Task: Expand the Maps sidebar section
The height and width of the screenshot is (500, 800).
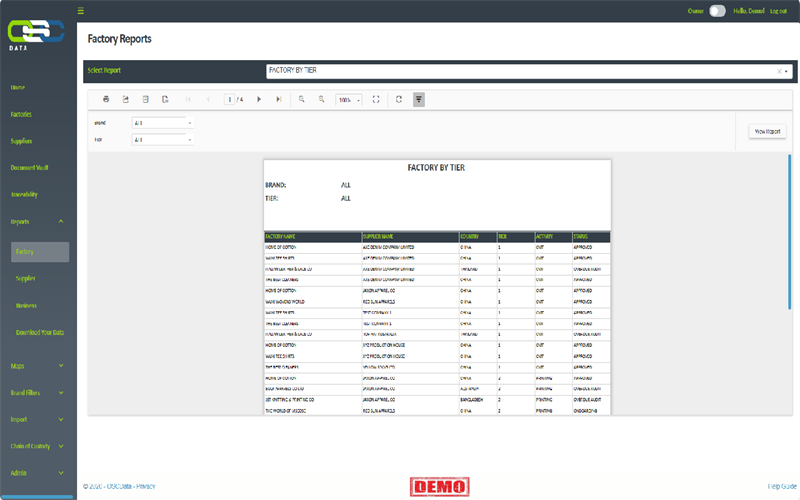Action: [61, 366]
